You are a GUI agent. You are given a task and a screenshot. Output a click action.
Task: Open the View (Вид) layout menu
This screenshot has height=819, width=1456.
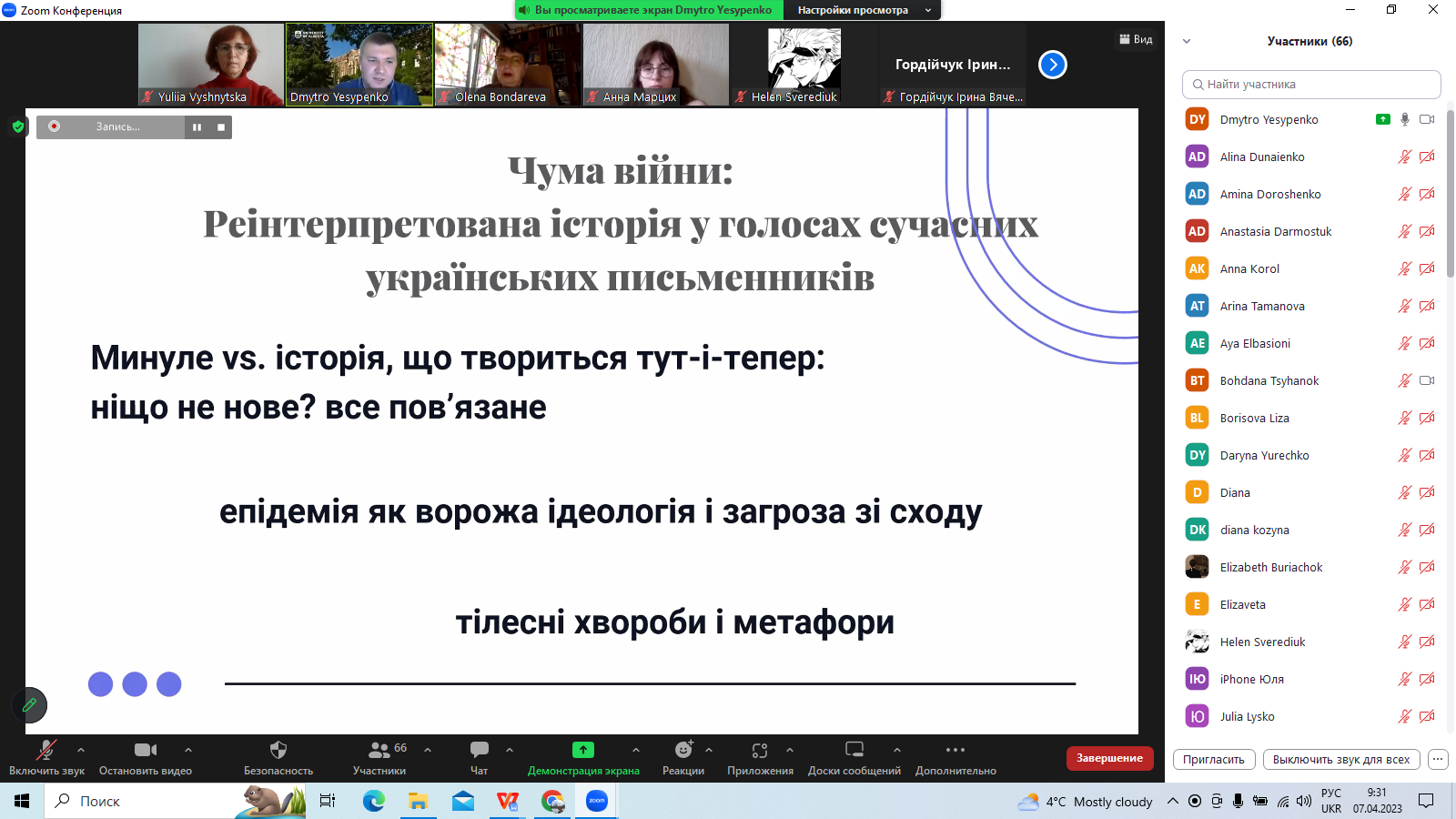(1136, 39)
